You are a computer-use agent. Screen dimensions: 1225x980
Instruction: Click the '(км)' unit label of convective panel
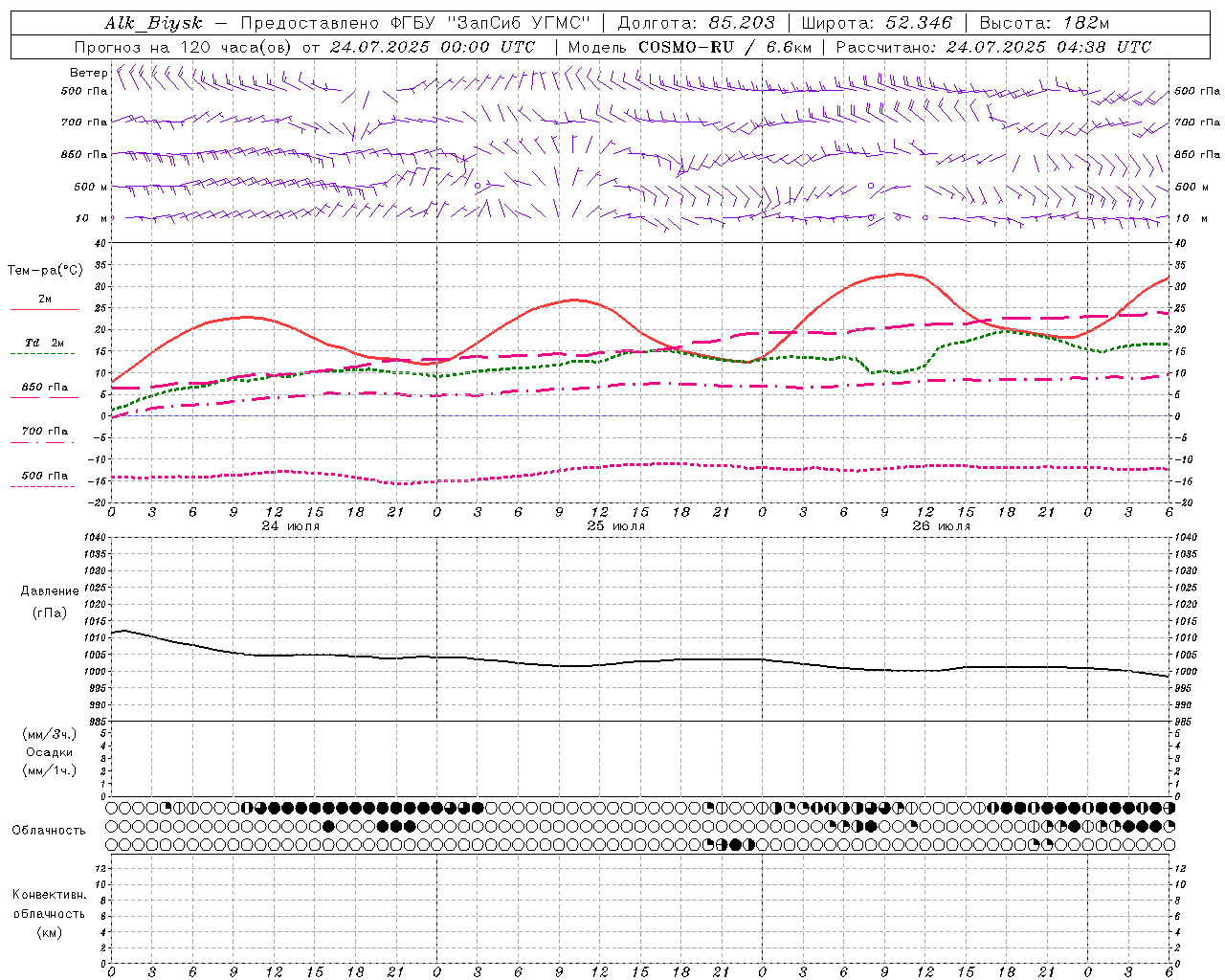[49, 931]
